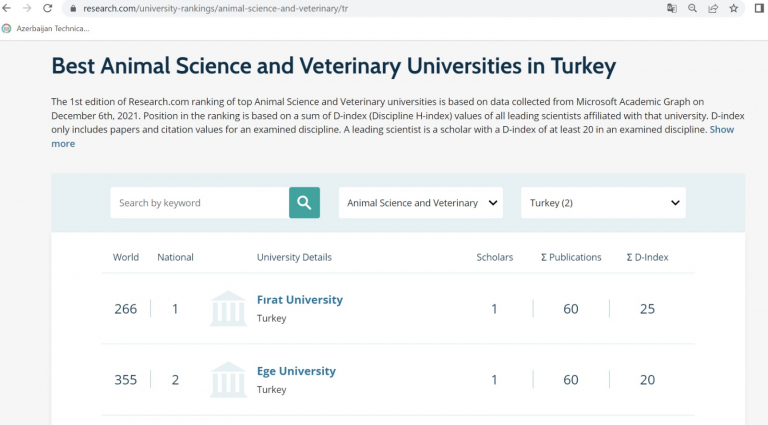Click the zoom magnifier icon in address bar
The height and width of the screenshot is (425, 768).
[693, 8]
